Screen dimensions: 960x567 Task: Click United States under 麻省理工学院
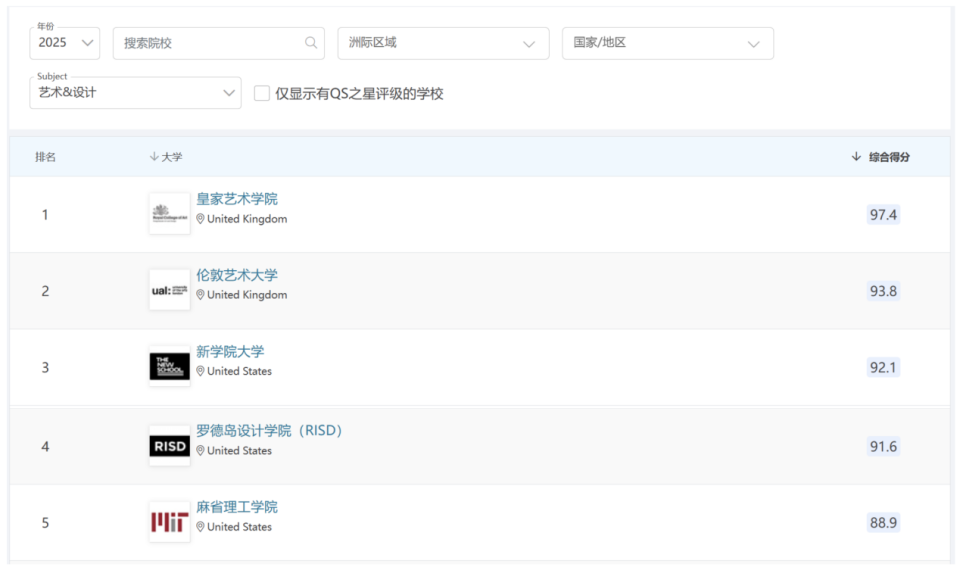pos(239,527)
